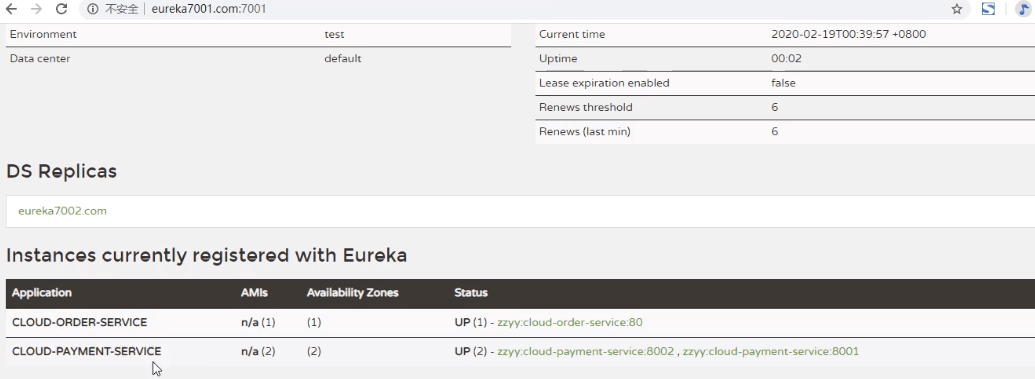
Task: Click the Application column header
Action: pyautogui.click(x=42, y=293)
